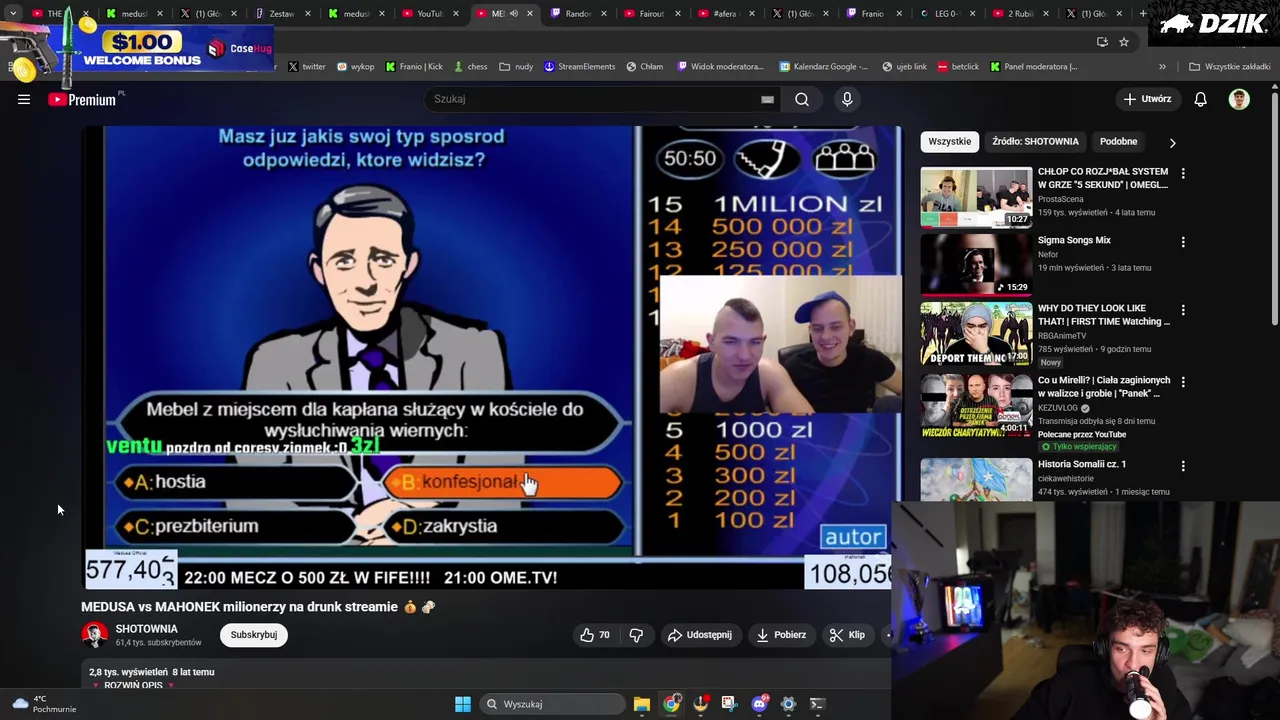The width and height of the screenshot is (1280, 720).
Task: Go to the YouTube Premium home logo
Action: [84, 99]
